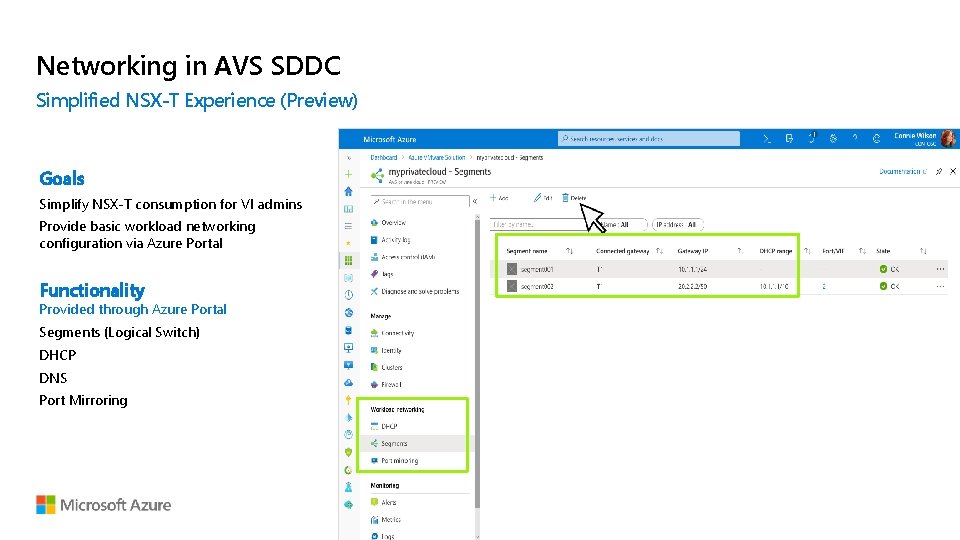Pin the blade using the pin icon
The width and height of the screenshot is (960, 540).
click(939, 172)
